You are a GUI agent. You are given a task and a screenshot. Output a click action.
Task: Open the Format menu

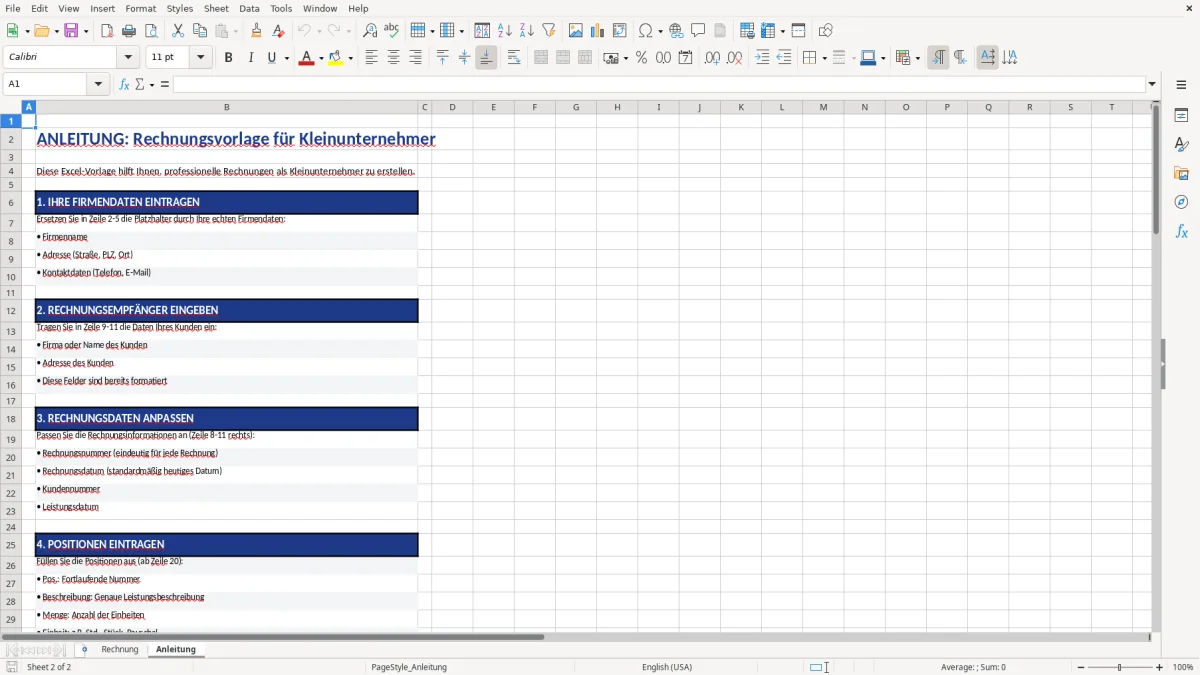pos(140,8)
